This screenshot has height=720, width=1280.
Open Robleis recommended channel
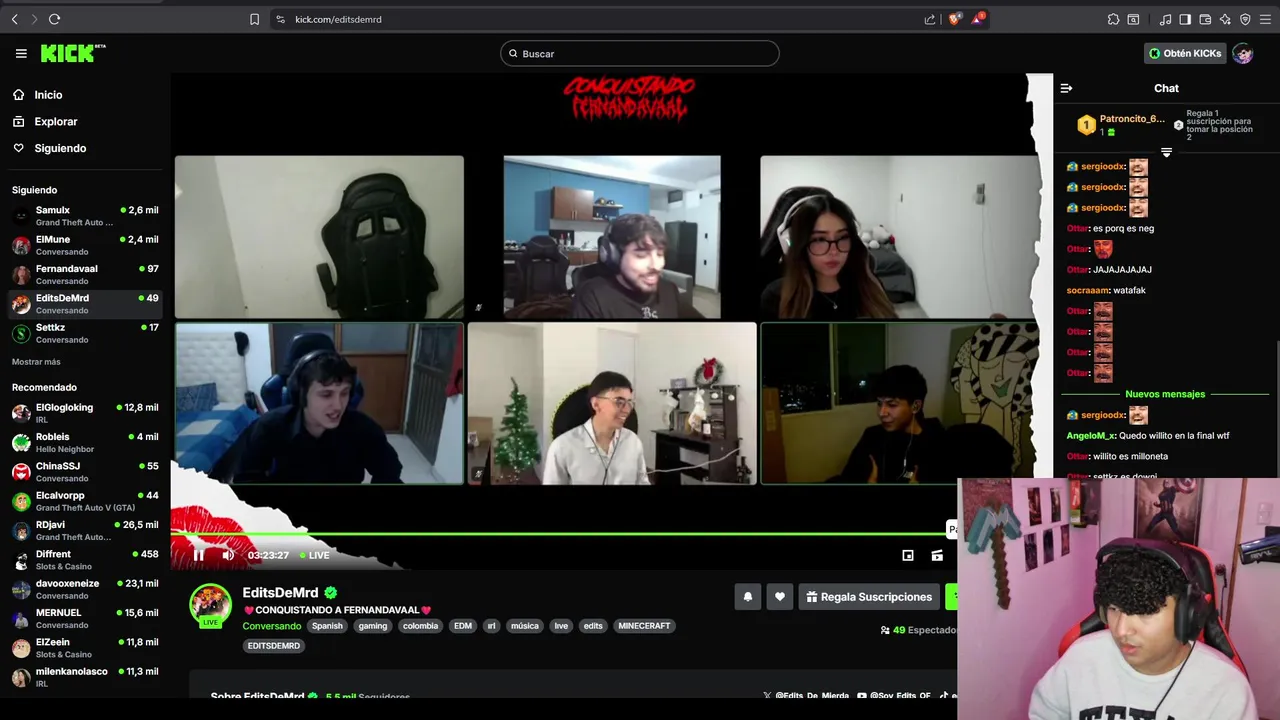85,442
